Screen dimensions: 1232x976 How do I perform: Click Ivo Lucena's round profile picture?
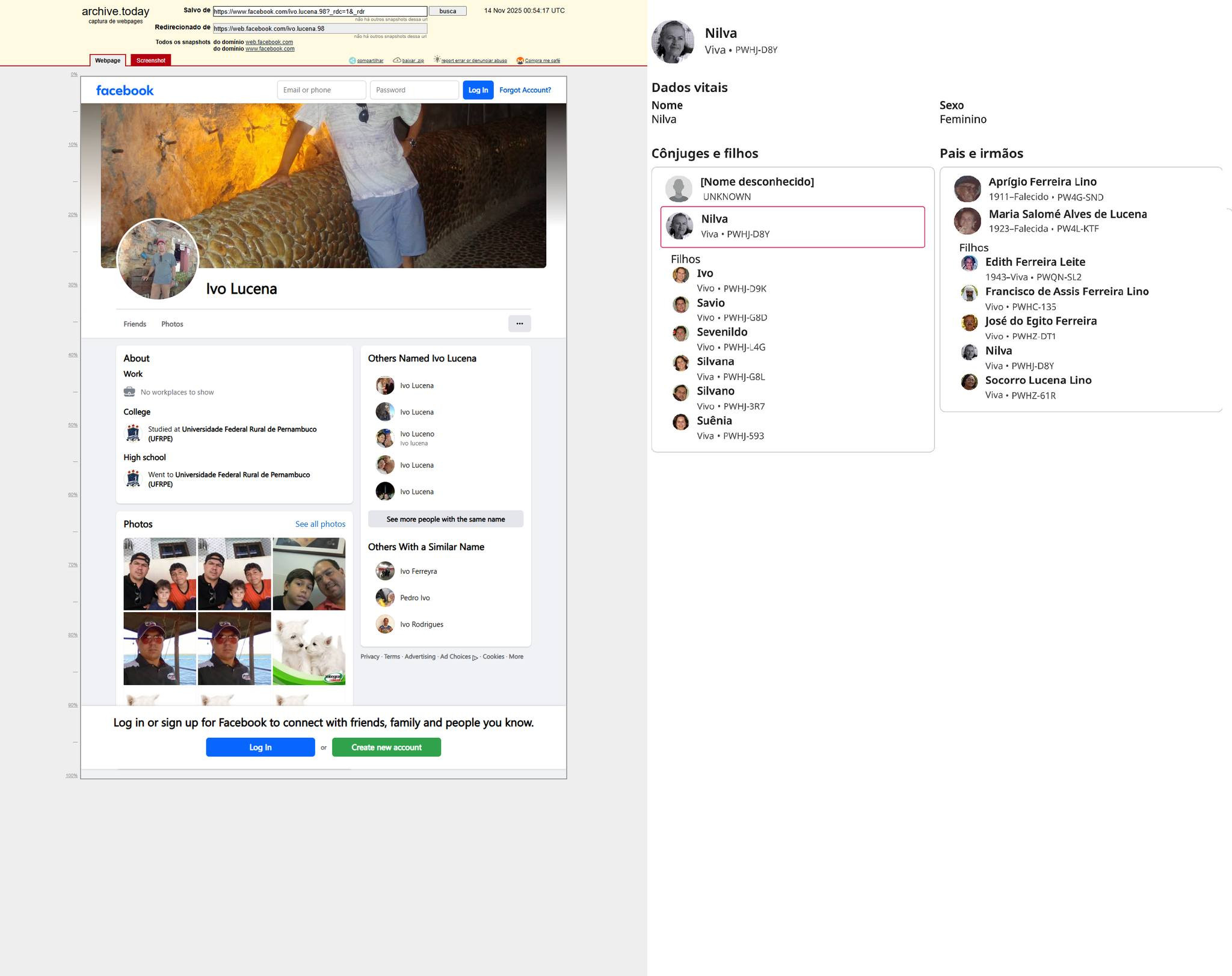158,259
